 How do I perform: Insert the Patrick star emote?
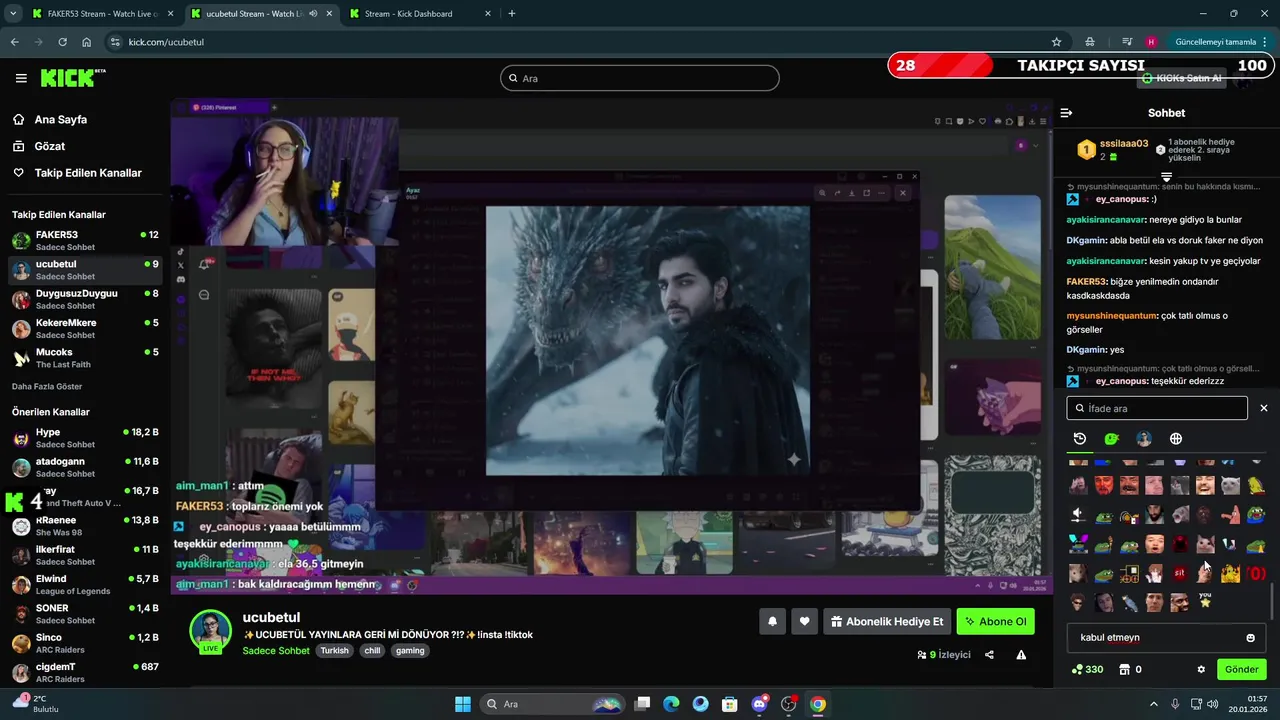tap(1231, 515)
